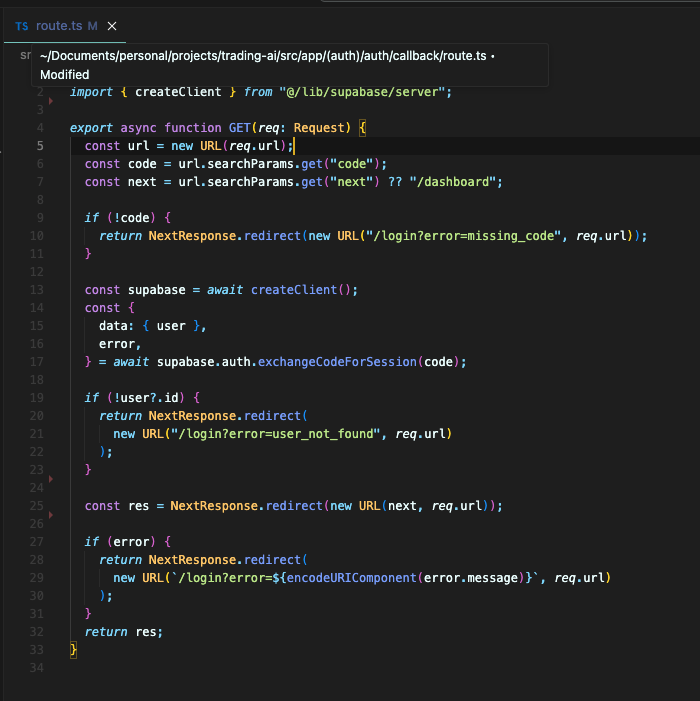Click exchangeCodeForSession method call
Viewport: 700px width, 701px height.
click(x=337, y=362)
